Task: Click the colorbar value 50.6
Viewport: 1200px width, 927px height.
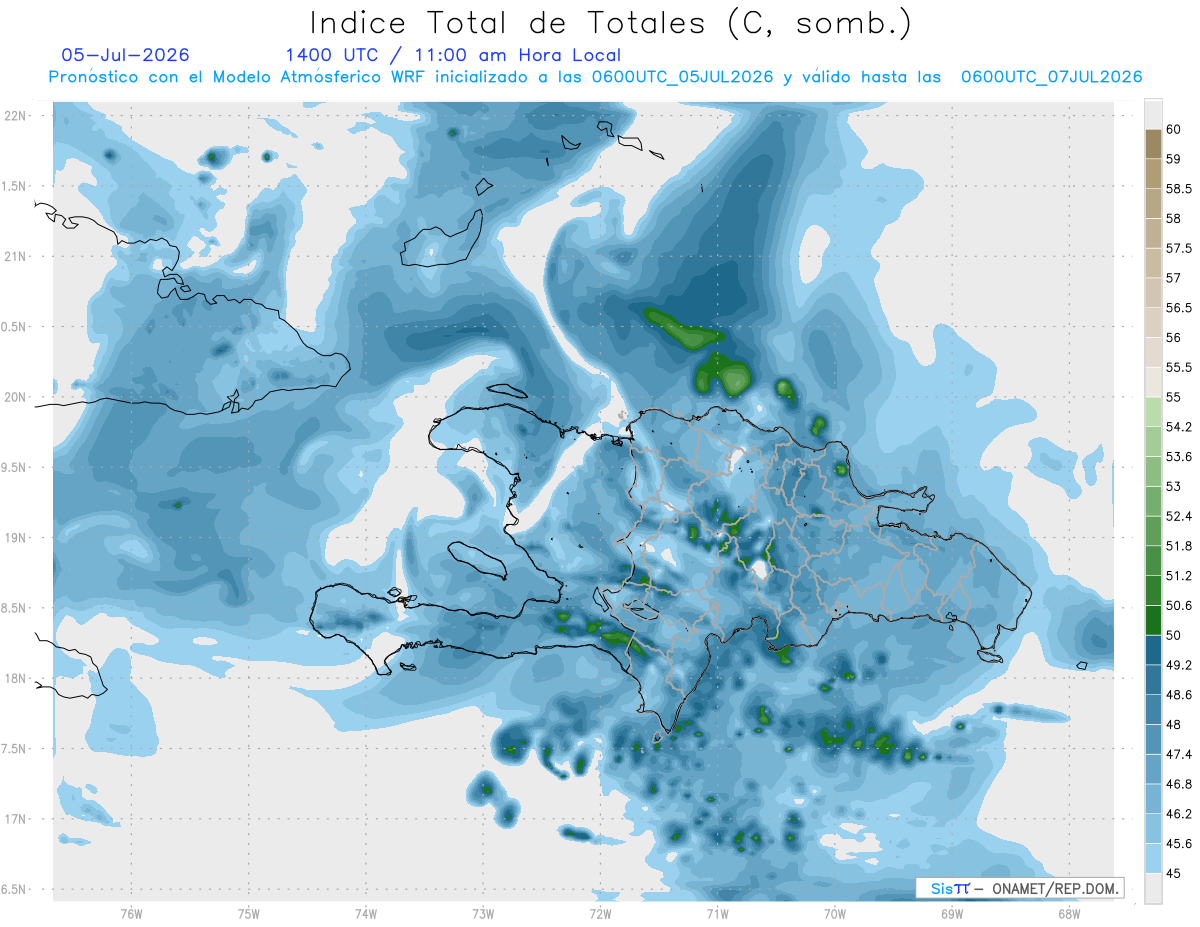Action: 1179,606
